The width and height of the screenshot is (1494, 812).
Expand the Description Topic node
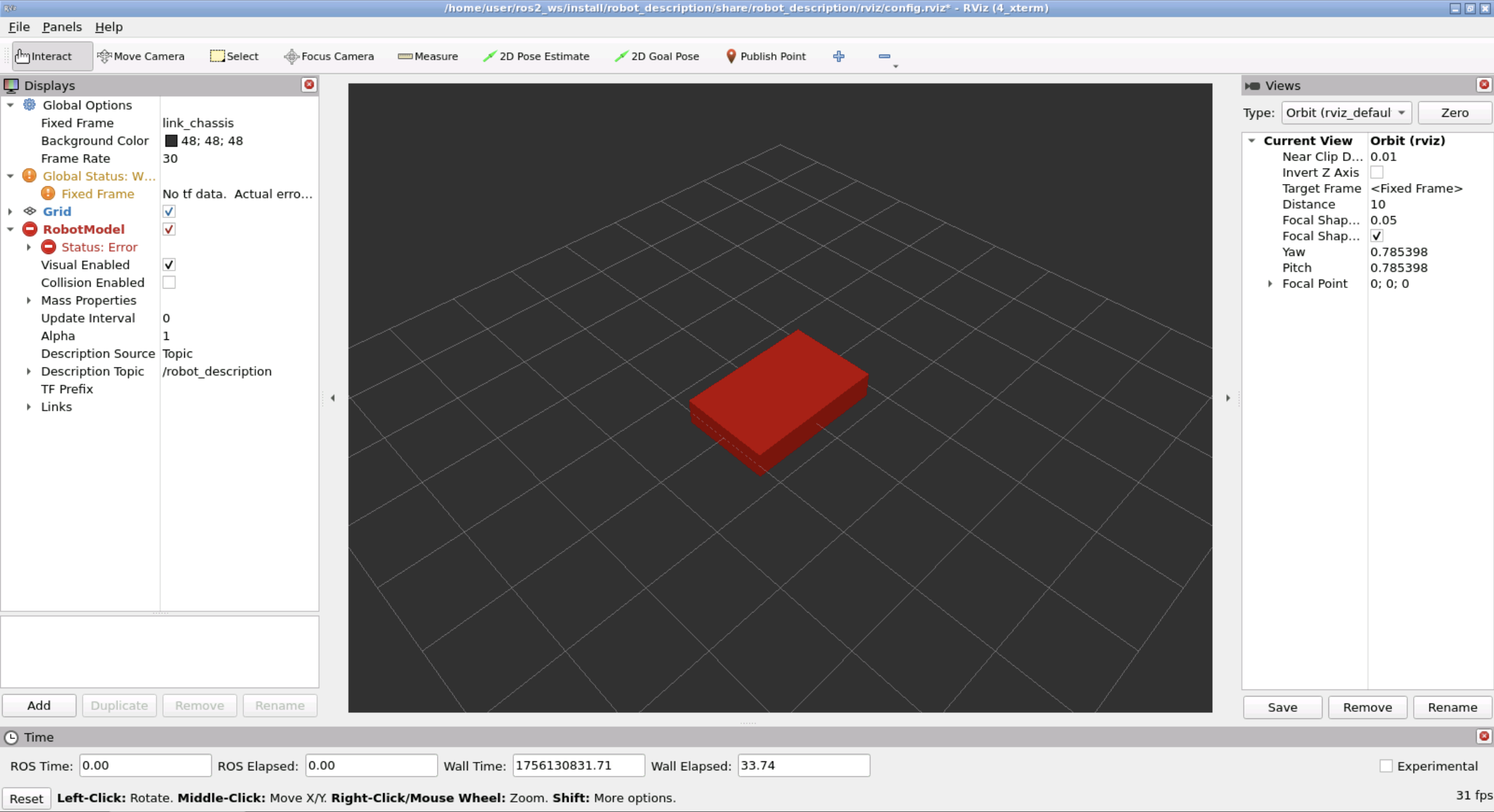tap(29, 371)
